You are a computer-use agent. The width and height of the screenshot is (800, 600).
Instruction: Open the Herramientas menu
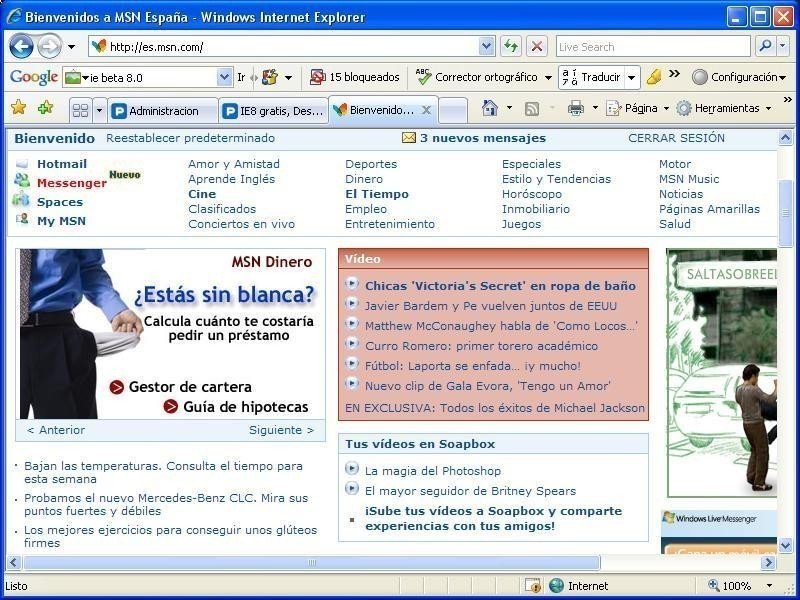pos(723,108)
